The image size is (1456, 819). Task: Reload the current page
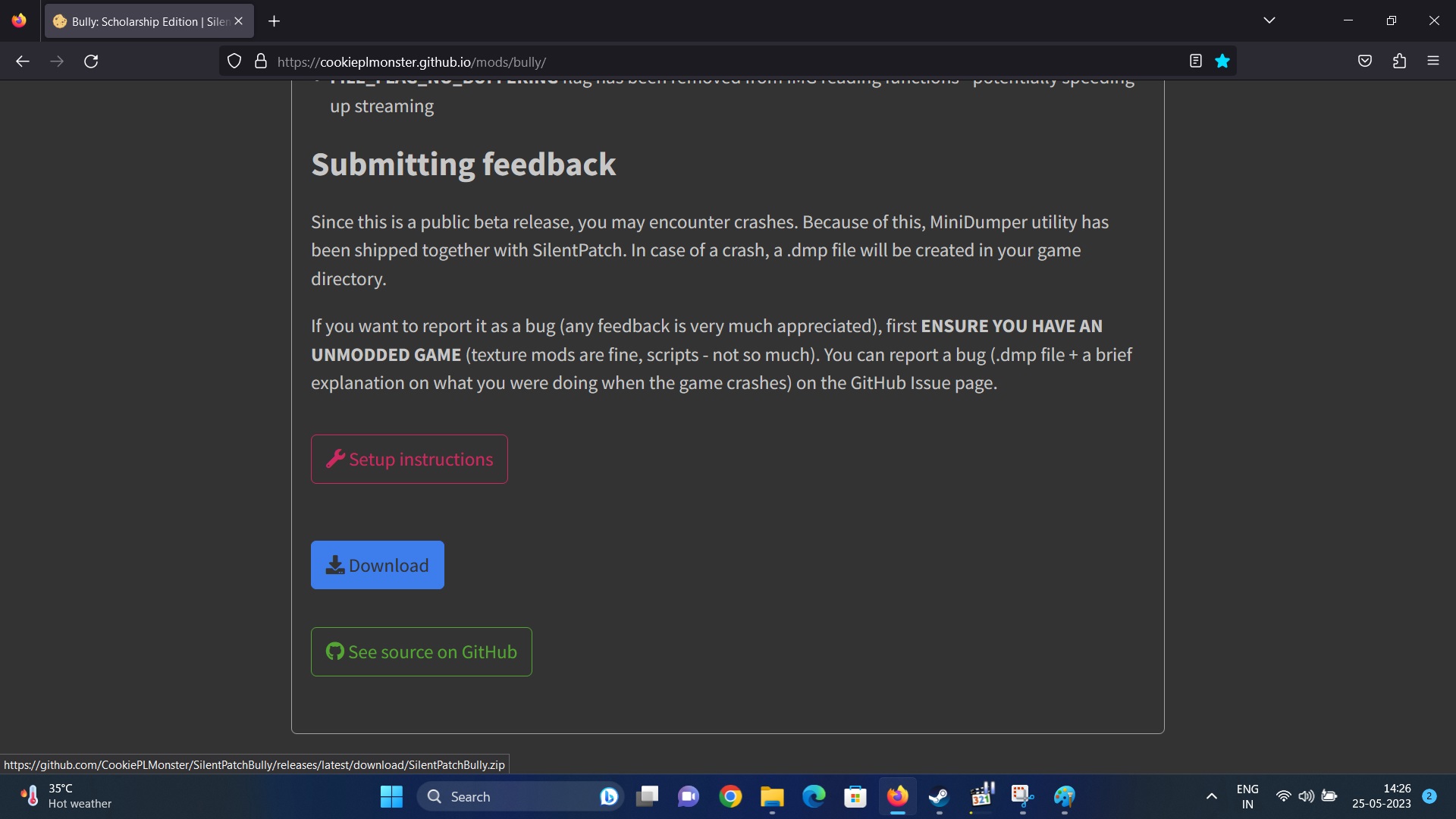pos(91,61)
